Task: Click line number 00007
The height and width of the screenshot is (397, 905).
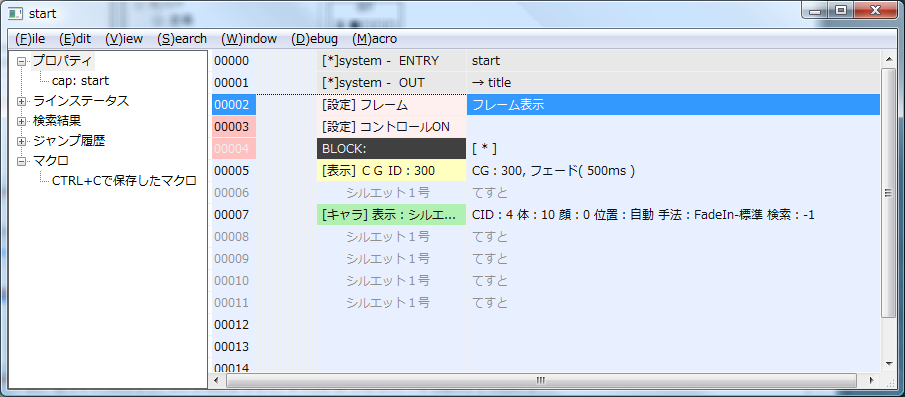Action: click(x=231, y=215)
